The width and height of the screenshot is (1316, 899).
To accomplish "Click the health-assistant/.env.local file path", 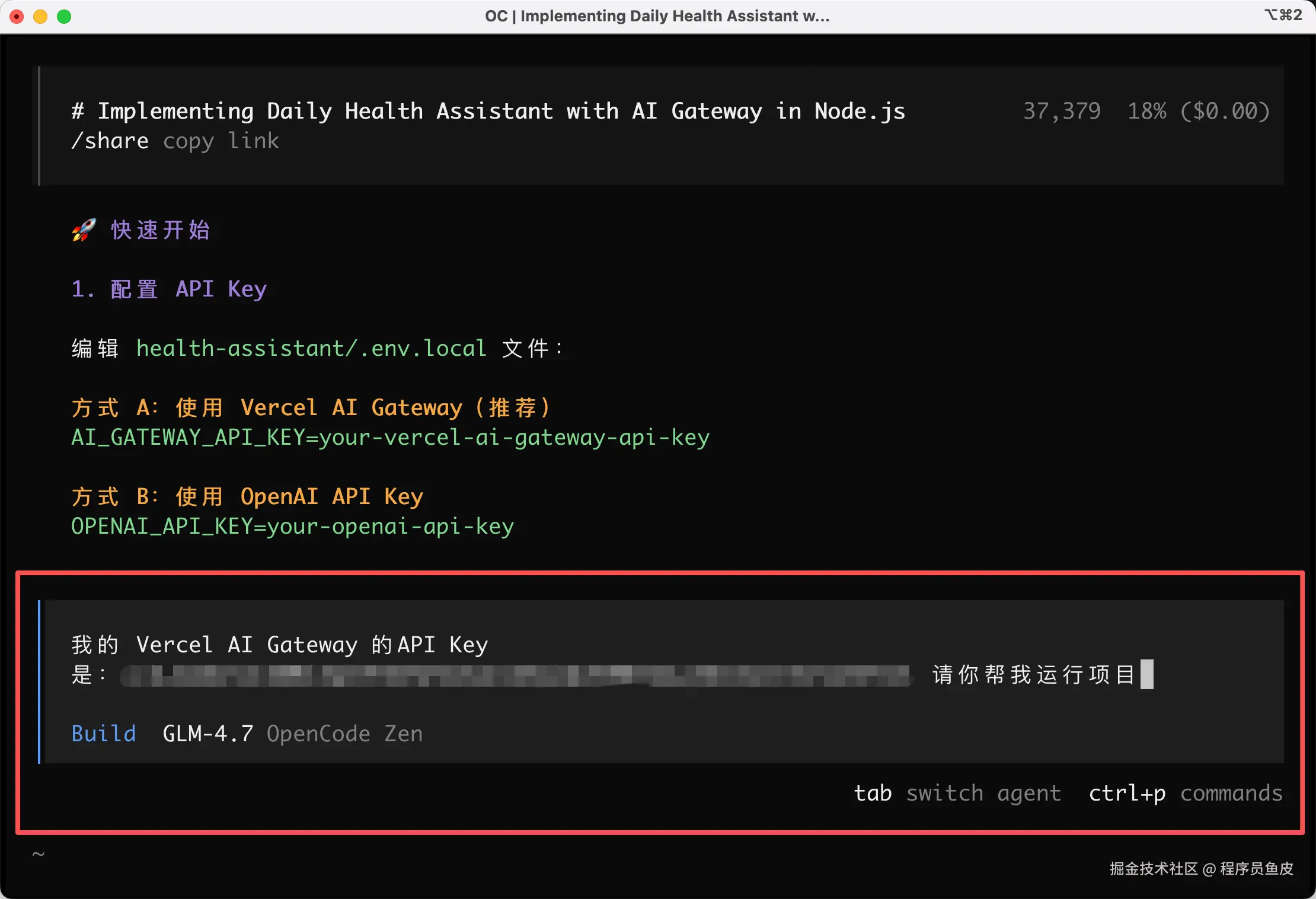I will click(311, 348).
